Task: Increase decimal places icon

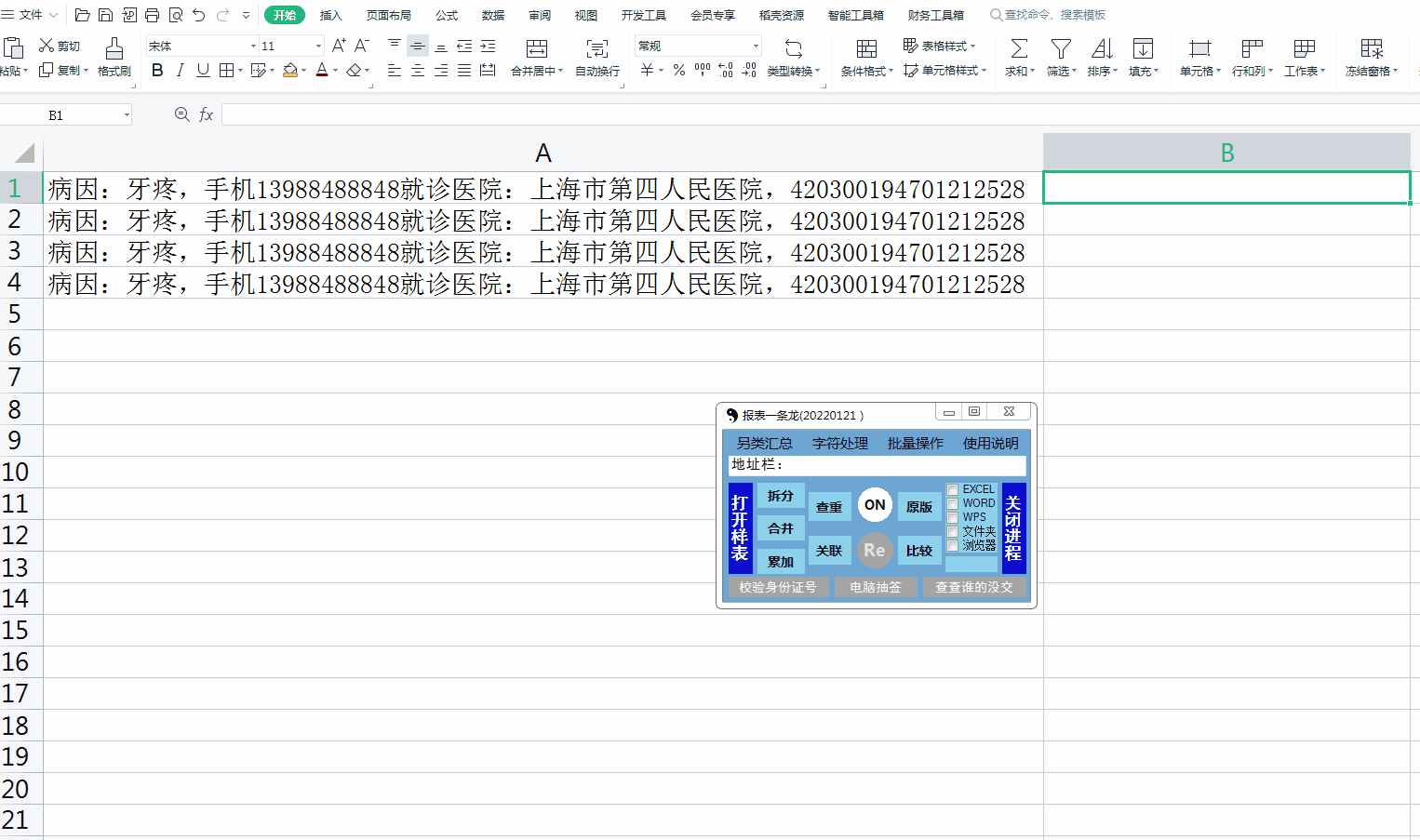Action: click(726, 70)
